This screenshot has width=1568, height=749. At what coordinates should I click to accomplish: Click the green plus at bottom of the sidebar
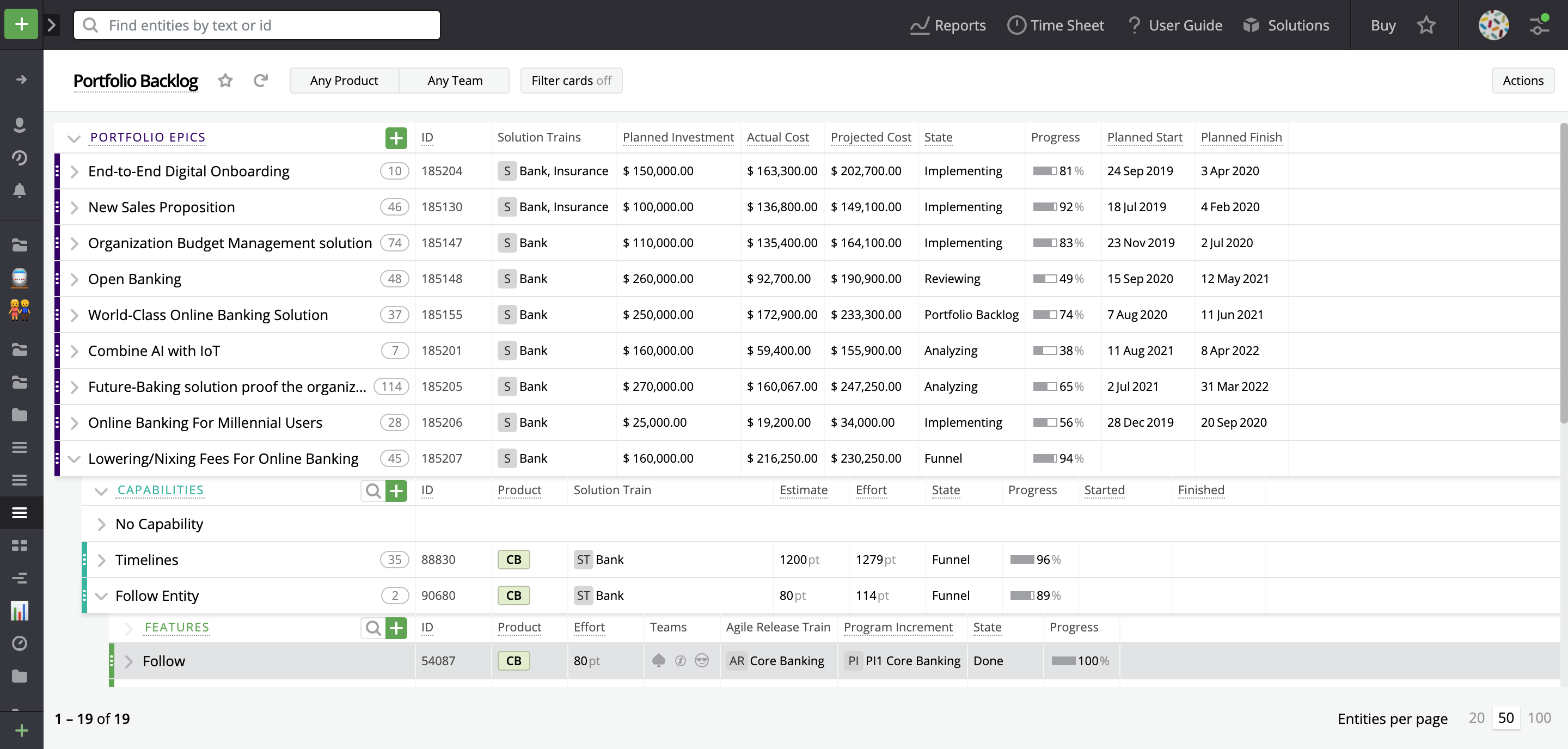coord(21,730)
